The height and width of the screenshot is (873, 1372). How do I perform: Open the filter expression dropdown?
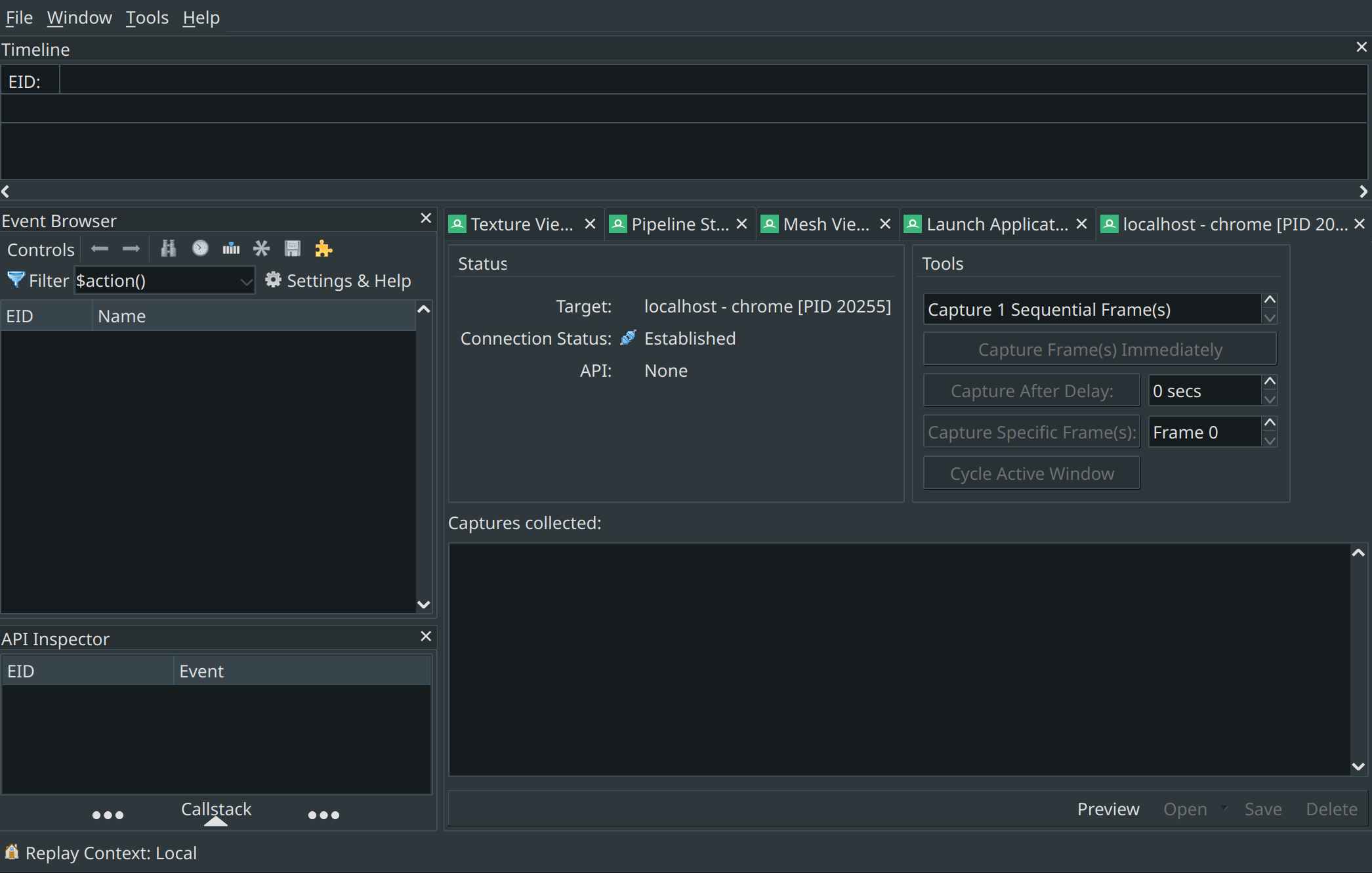[246, 280]
